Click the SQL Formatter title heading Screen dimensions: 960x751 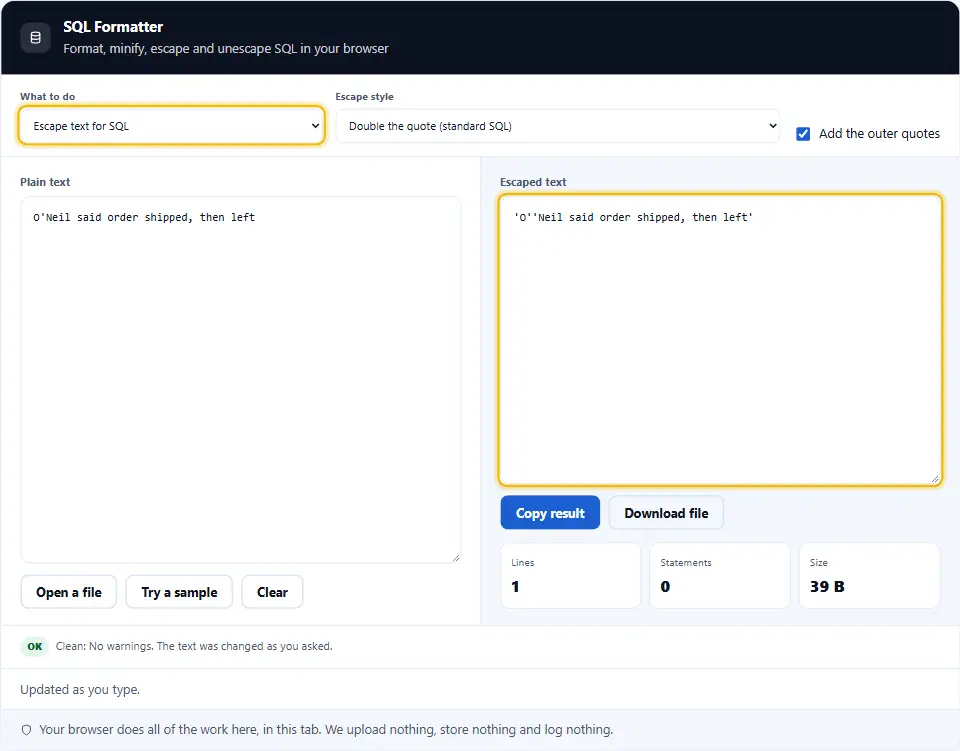click(113, 27)
